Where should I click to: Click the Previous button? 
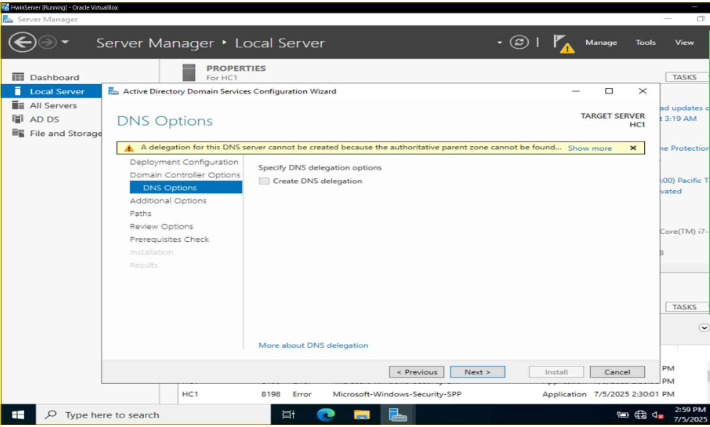click(417, 372)
